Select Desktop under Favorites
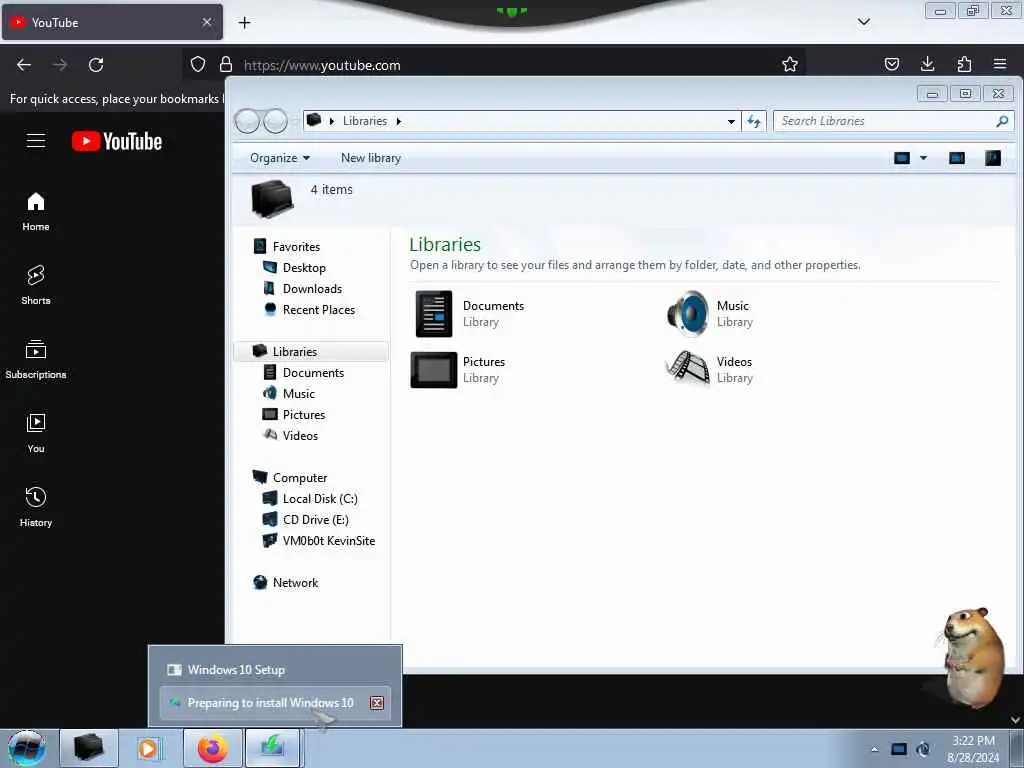Image resolution: width=1024 pixels, height=768 pixels. coord(304,268)
